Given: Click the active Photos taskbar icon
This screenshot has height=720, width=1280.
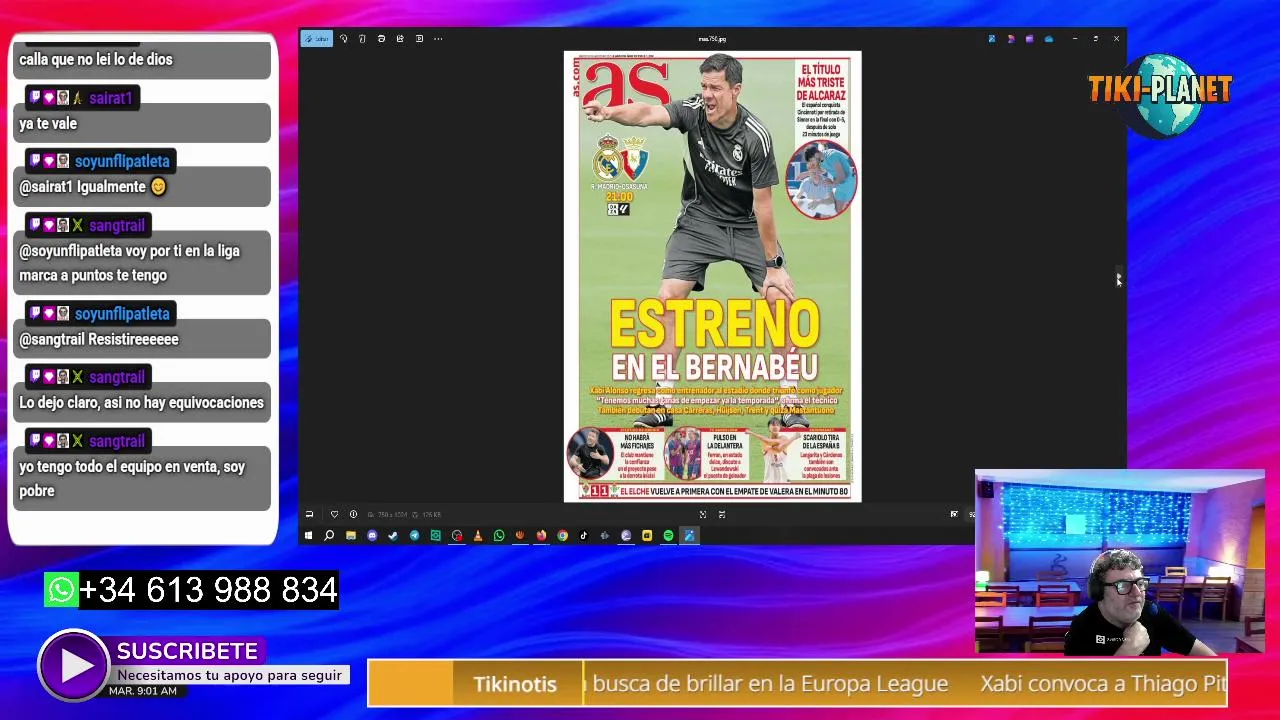Looking at the screenshot, I should click(x=689, y=536).
